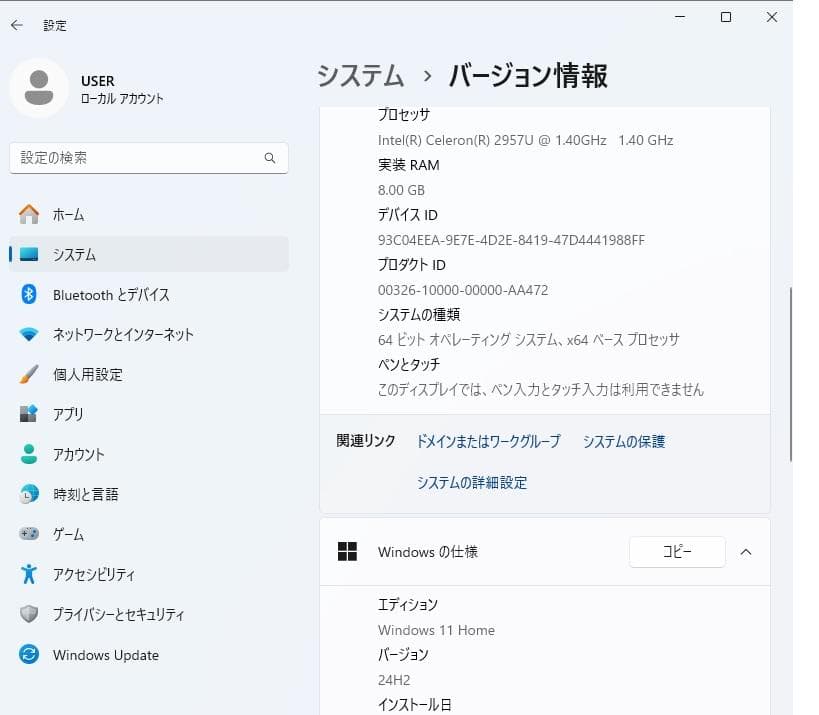Image resolution: width=819 pixels, height=715 pixels.
Task: Click the コピー button for Windows specifications
Action: point(677,551)
